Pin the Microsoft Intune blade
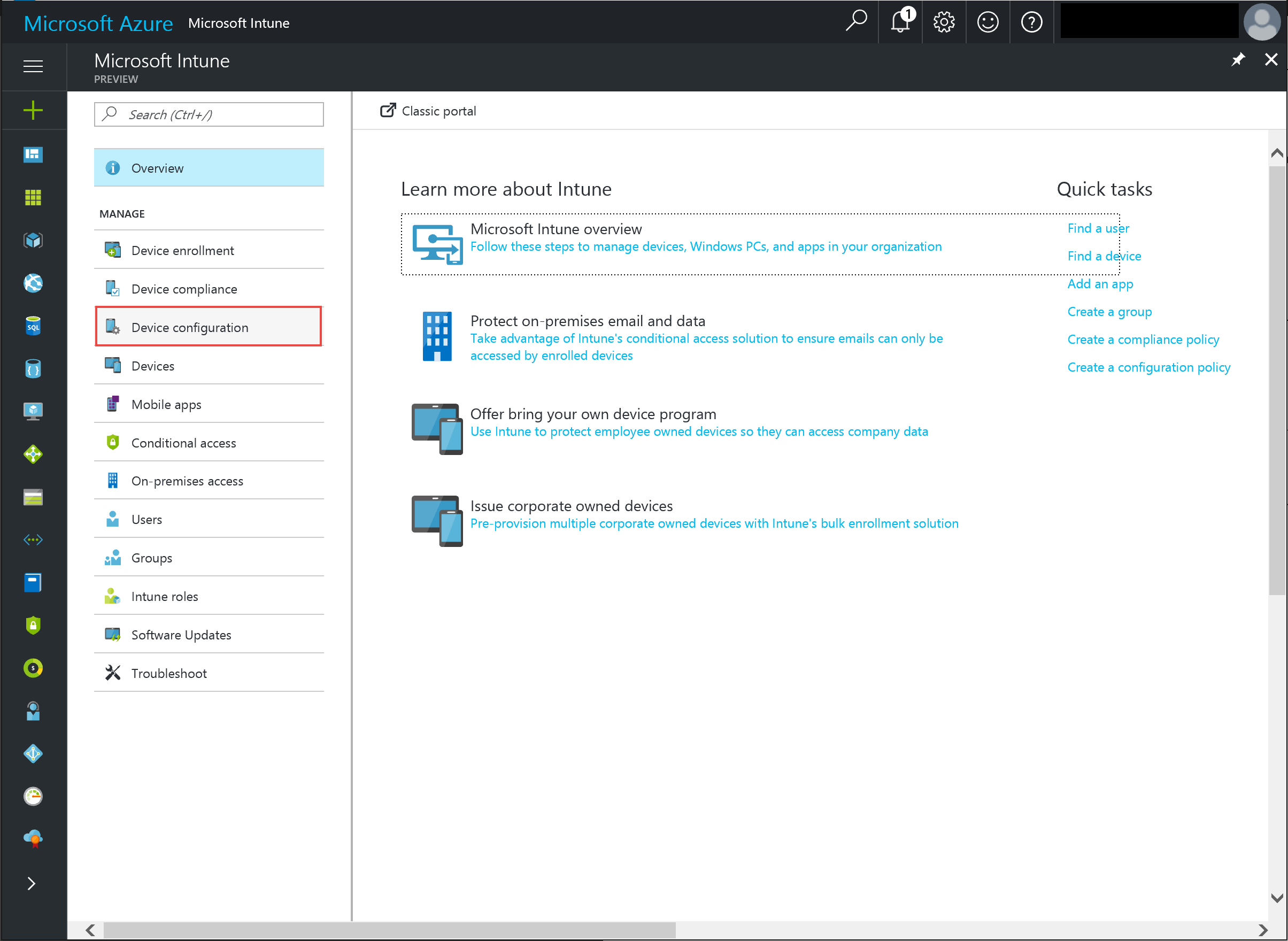 1238,60
